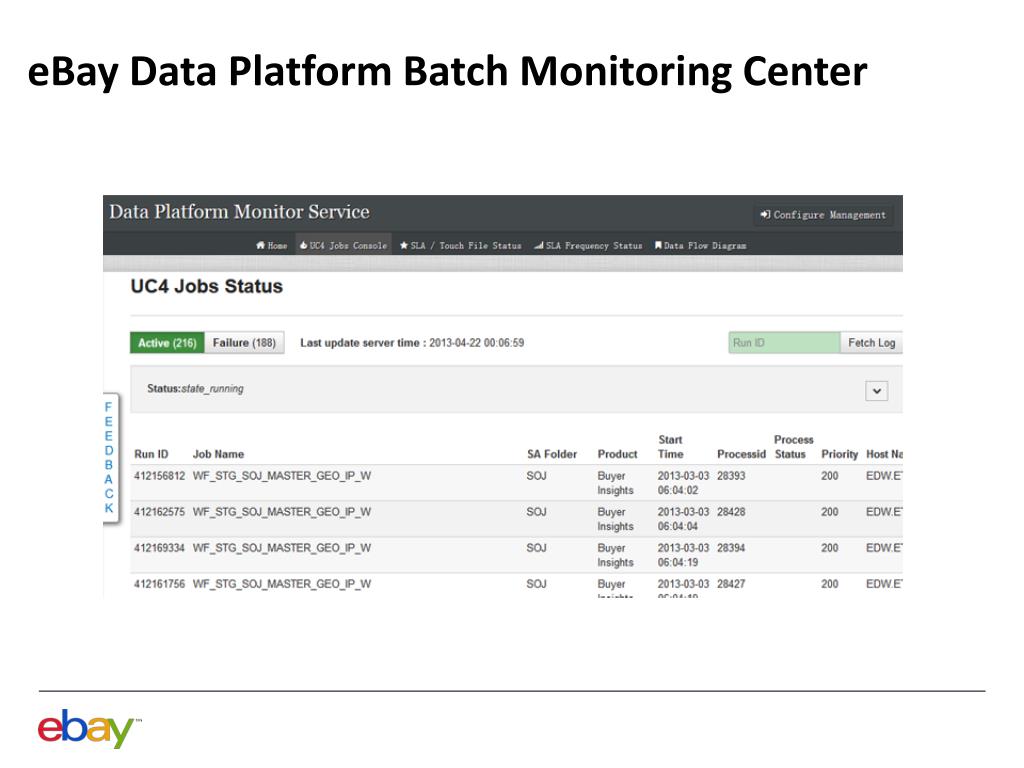1024x768 pixels.
Task: Switch to the Failure (188) jobs view
Action: coord(244,343)
